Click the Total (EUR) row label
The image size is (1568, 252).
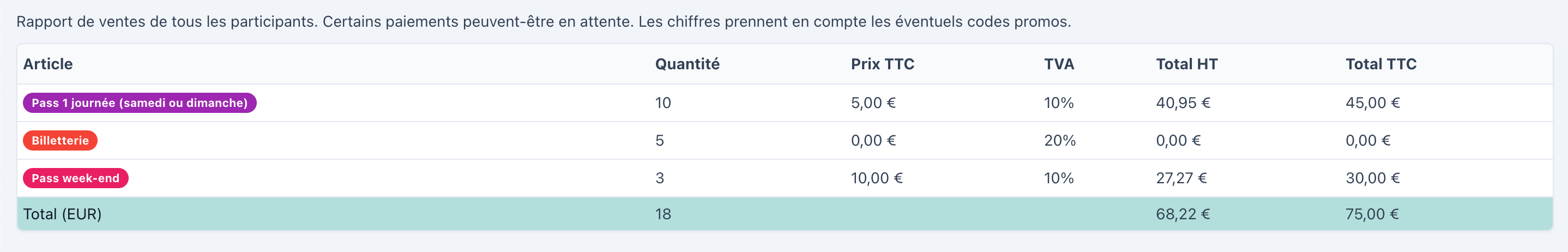click(x=62, y=214)
